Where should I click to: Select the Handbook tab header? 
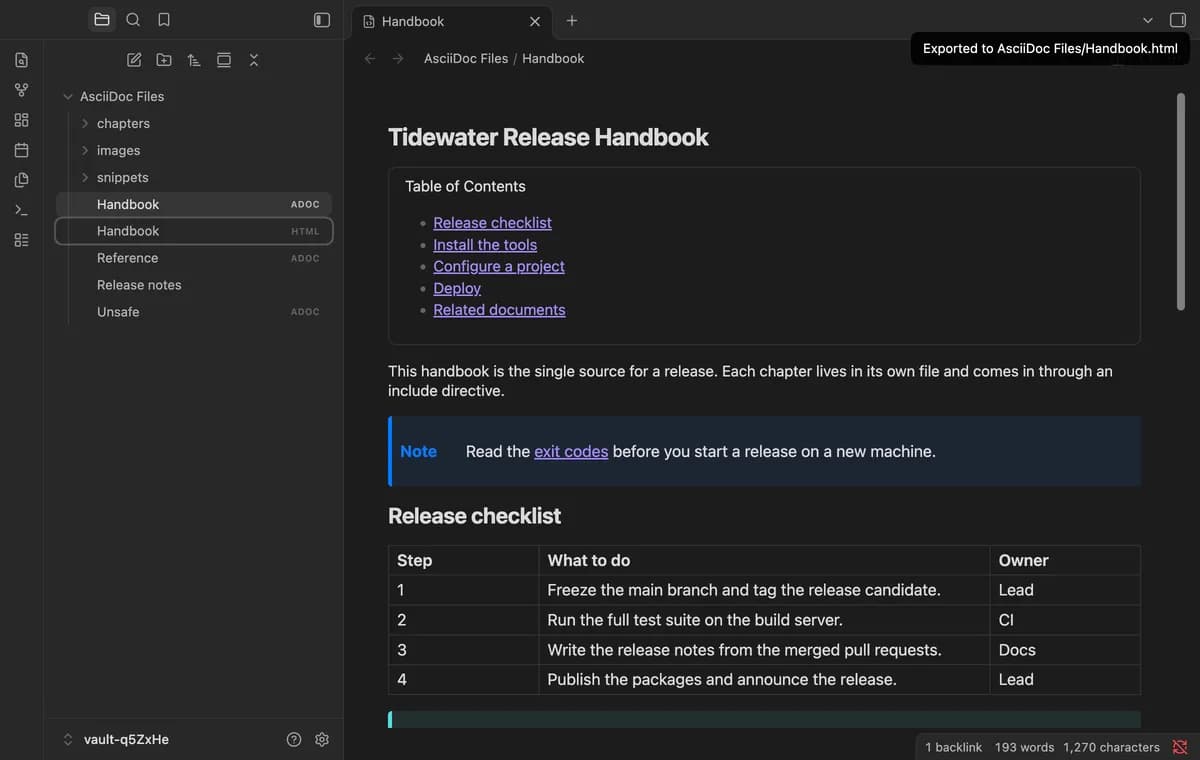click(452, 21)
